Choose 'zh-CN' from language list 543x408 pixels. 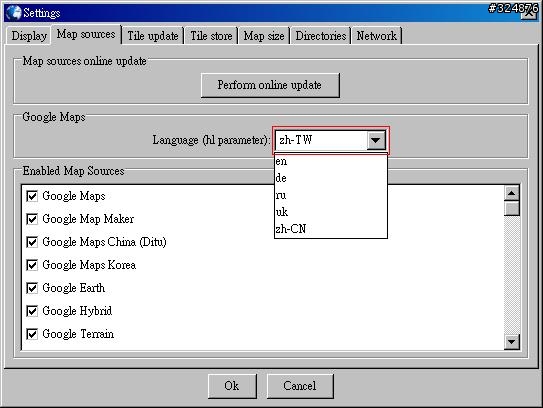[330, 229]
